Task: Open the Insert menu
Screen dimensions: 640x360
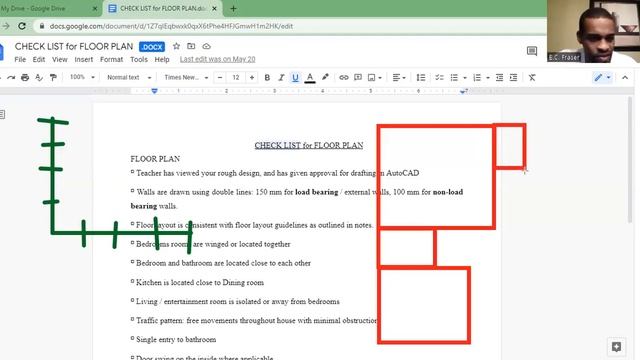Action: click(x=84, y=60)
